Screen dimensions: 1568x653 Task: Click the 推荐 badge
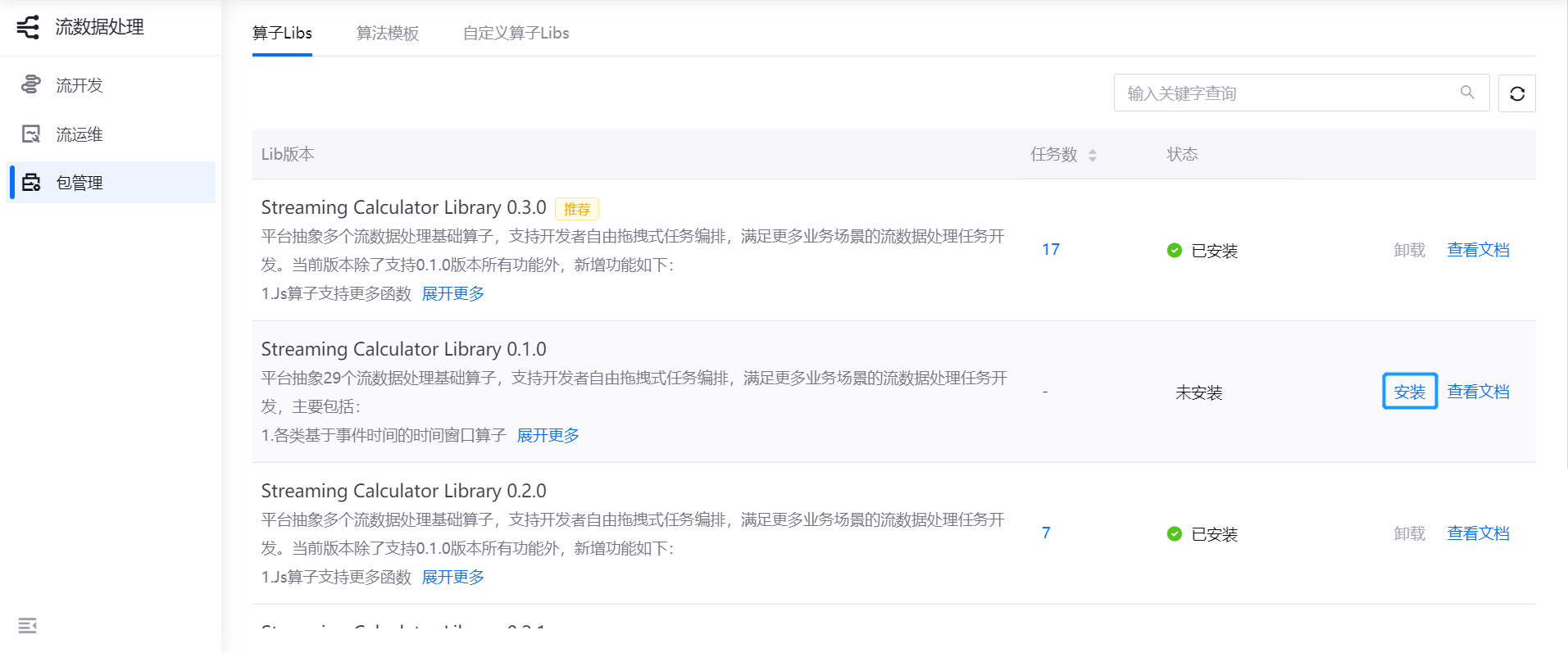(577, 209)
